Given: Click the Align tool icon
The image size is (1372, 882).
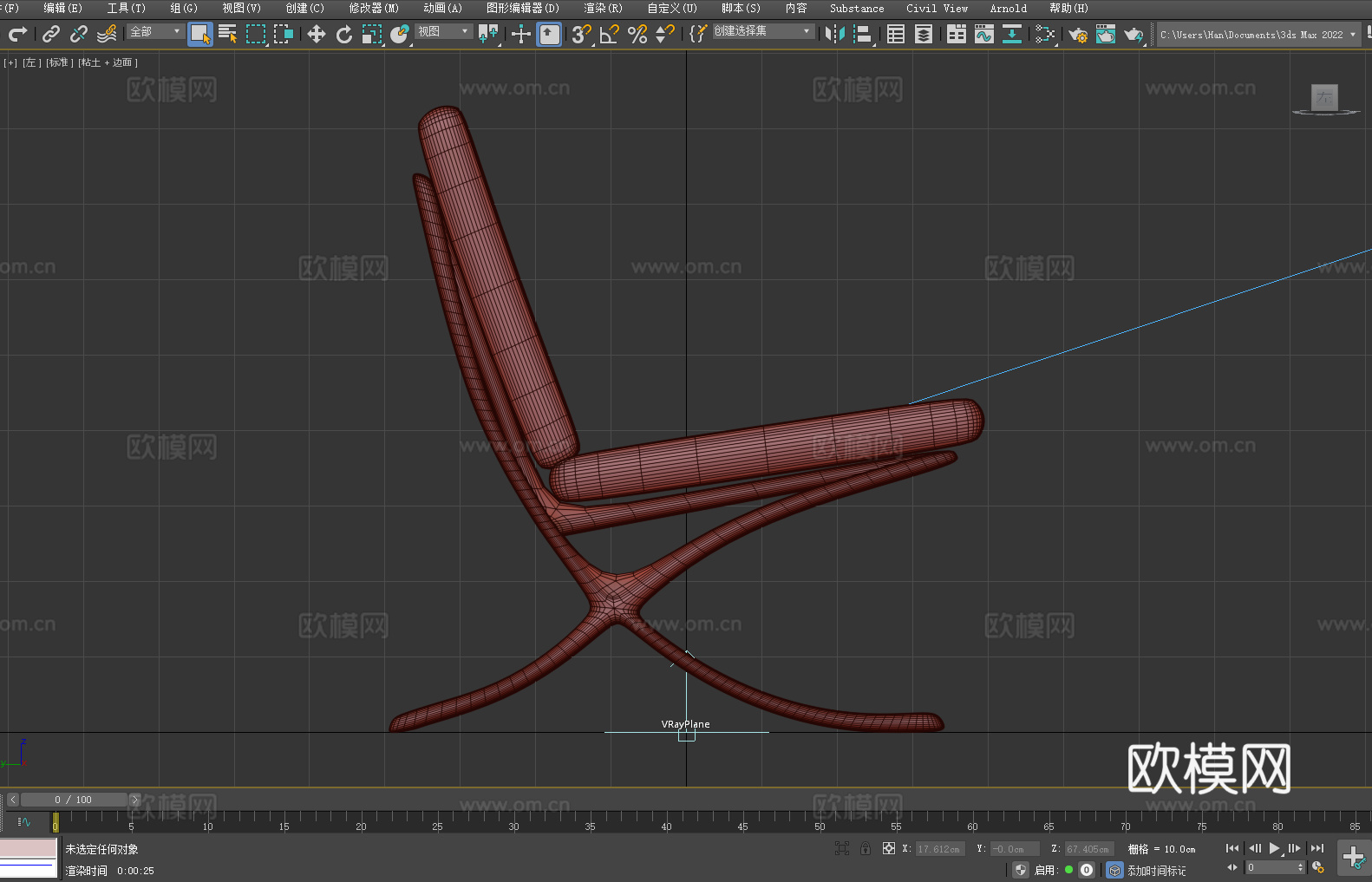Looking at the screenshot, I should coord(863,34).
